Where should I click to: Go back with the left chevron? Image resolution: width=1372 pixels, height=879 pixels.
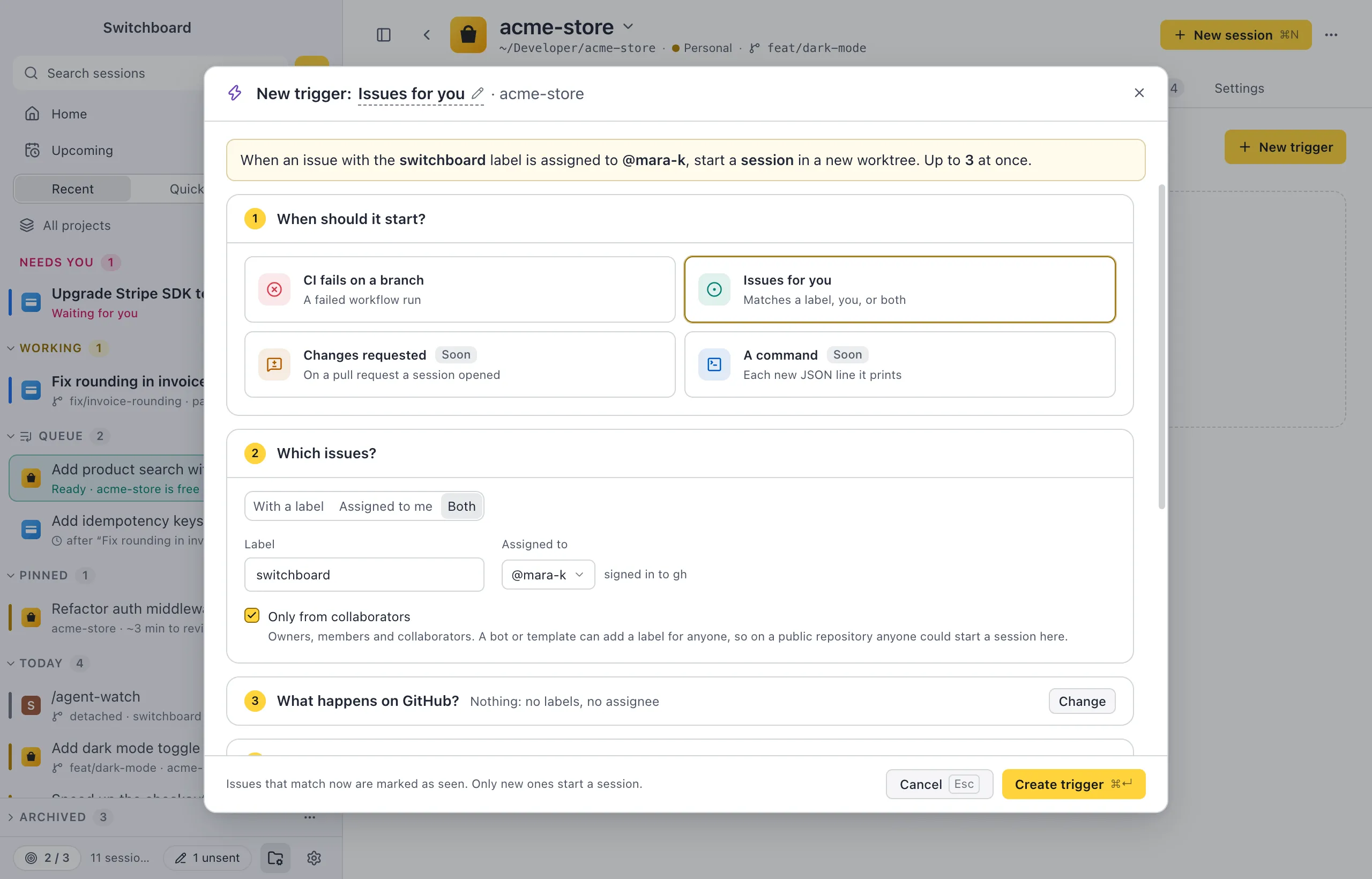(426, 35)
